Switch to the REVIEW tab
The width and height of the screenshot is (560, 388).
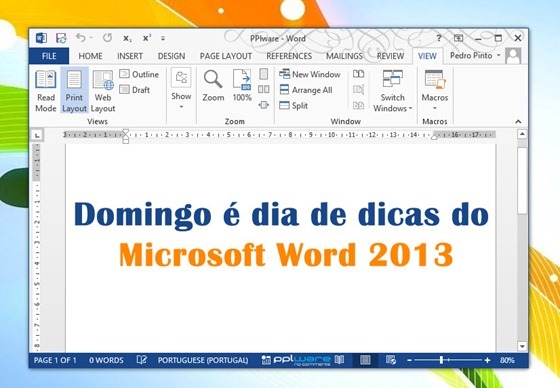tap(390, 56)
